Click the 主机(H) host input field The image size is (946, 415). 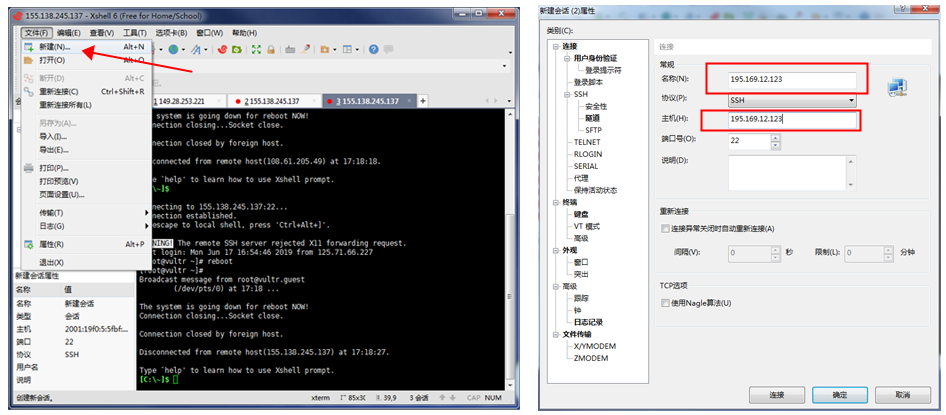[780, 120]
